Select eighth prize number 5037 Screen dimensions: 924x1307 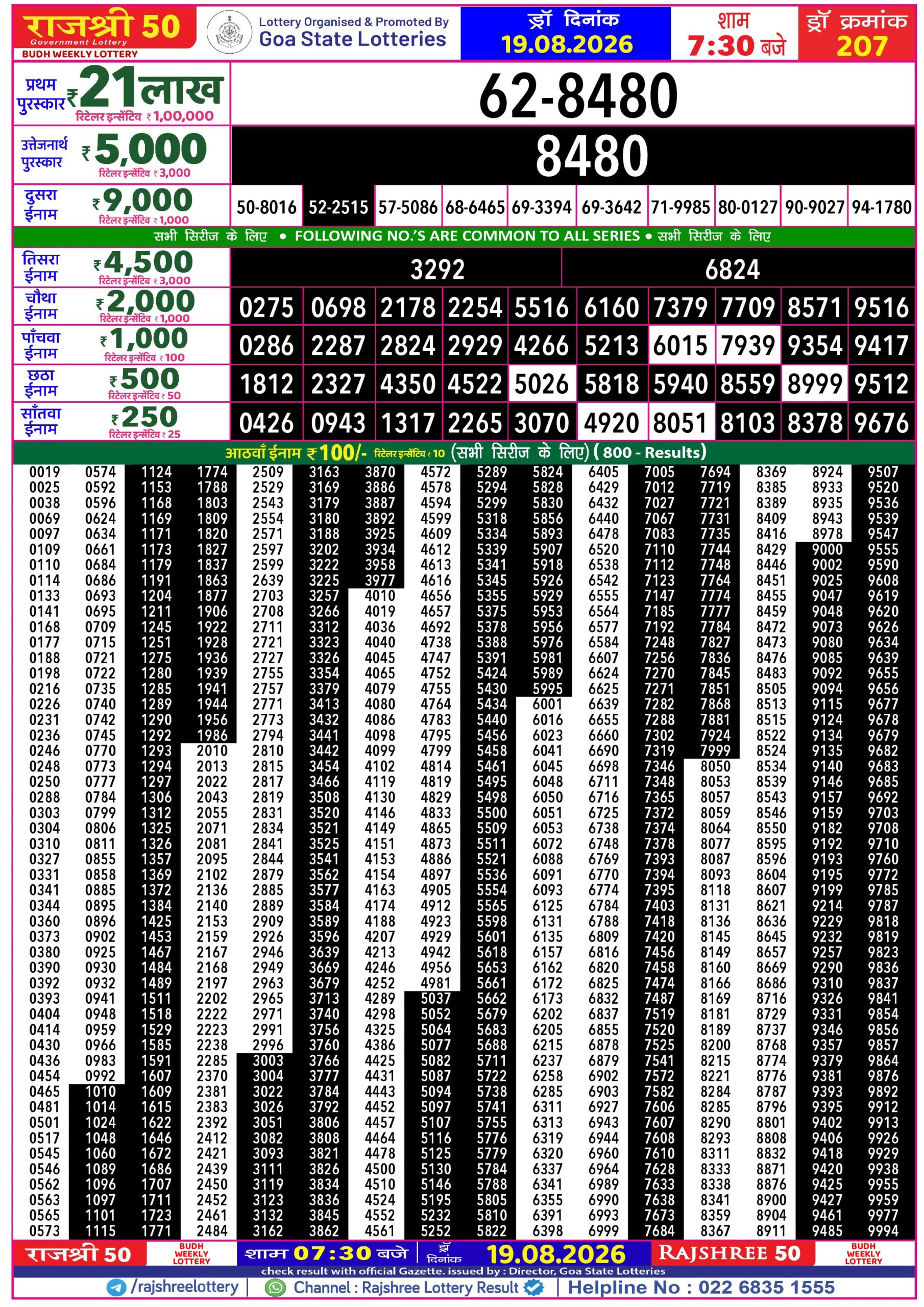(435, 999)
